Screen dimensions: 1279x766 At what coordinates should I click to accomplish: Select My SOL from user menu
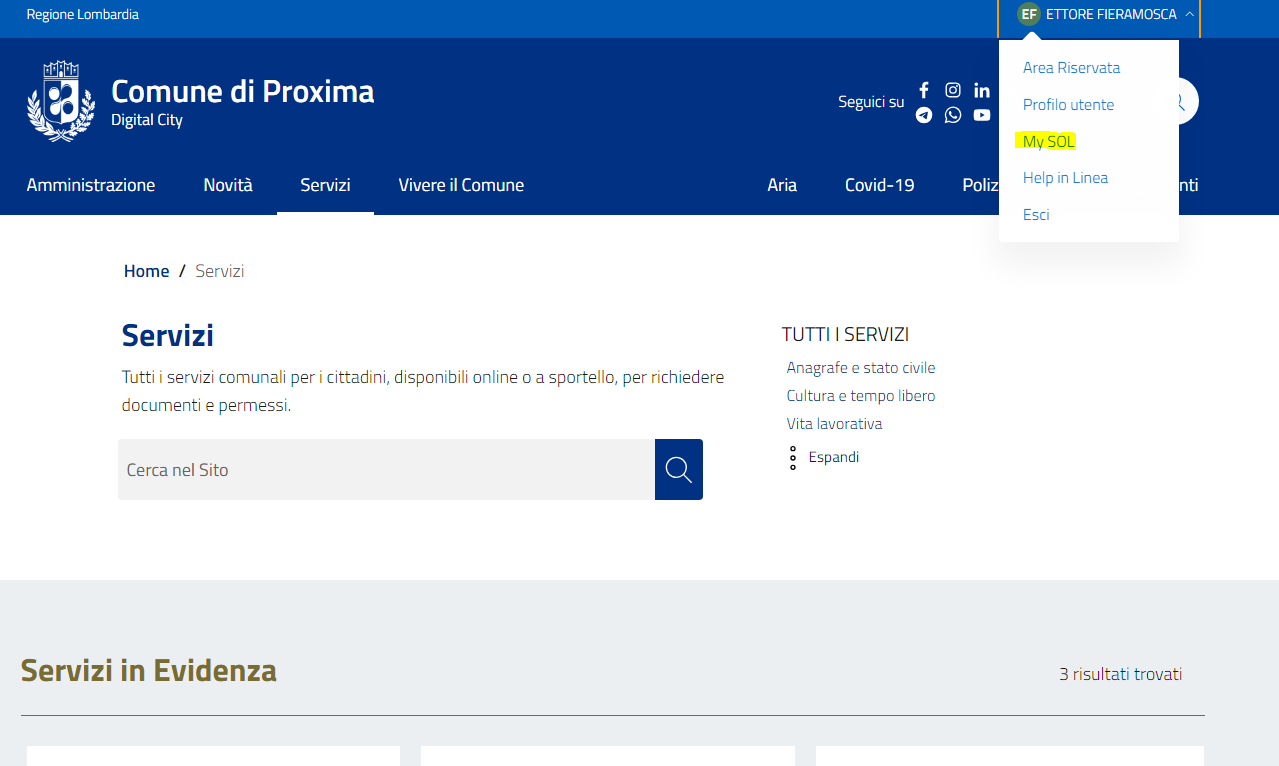point(1048,142)
